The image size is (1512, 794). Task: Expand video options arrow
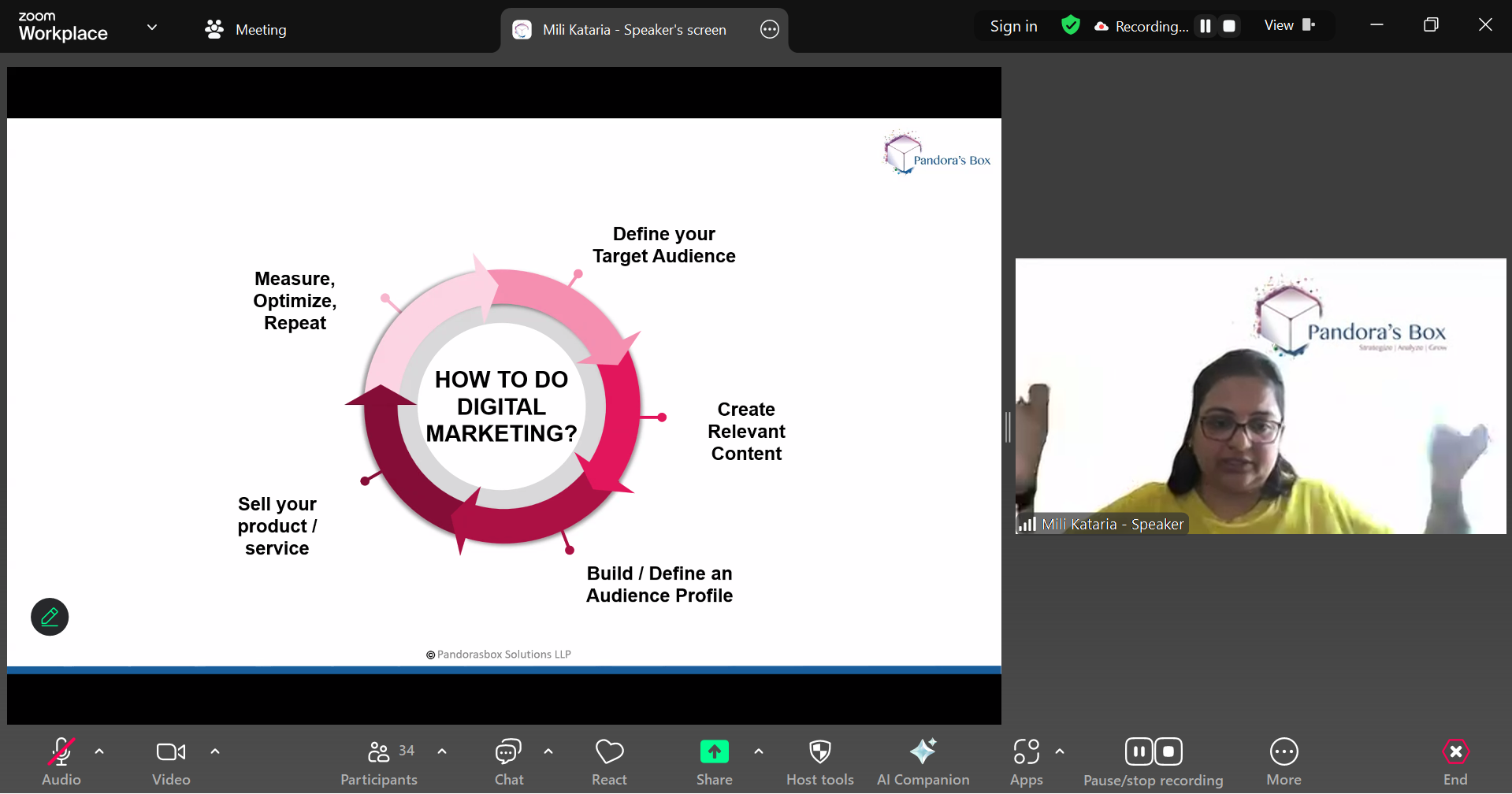(x=215, y=751)
